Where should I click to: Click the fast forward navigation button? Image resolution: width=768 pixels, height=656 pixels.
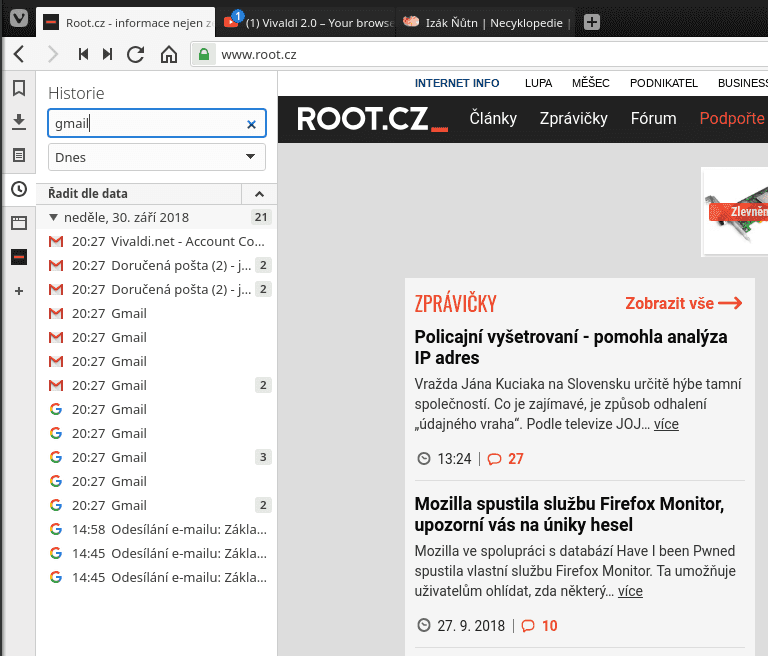coord(108,54)
